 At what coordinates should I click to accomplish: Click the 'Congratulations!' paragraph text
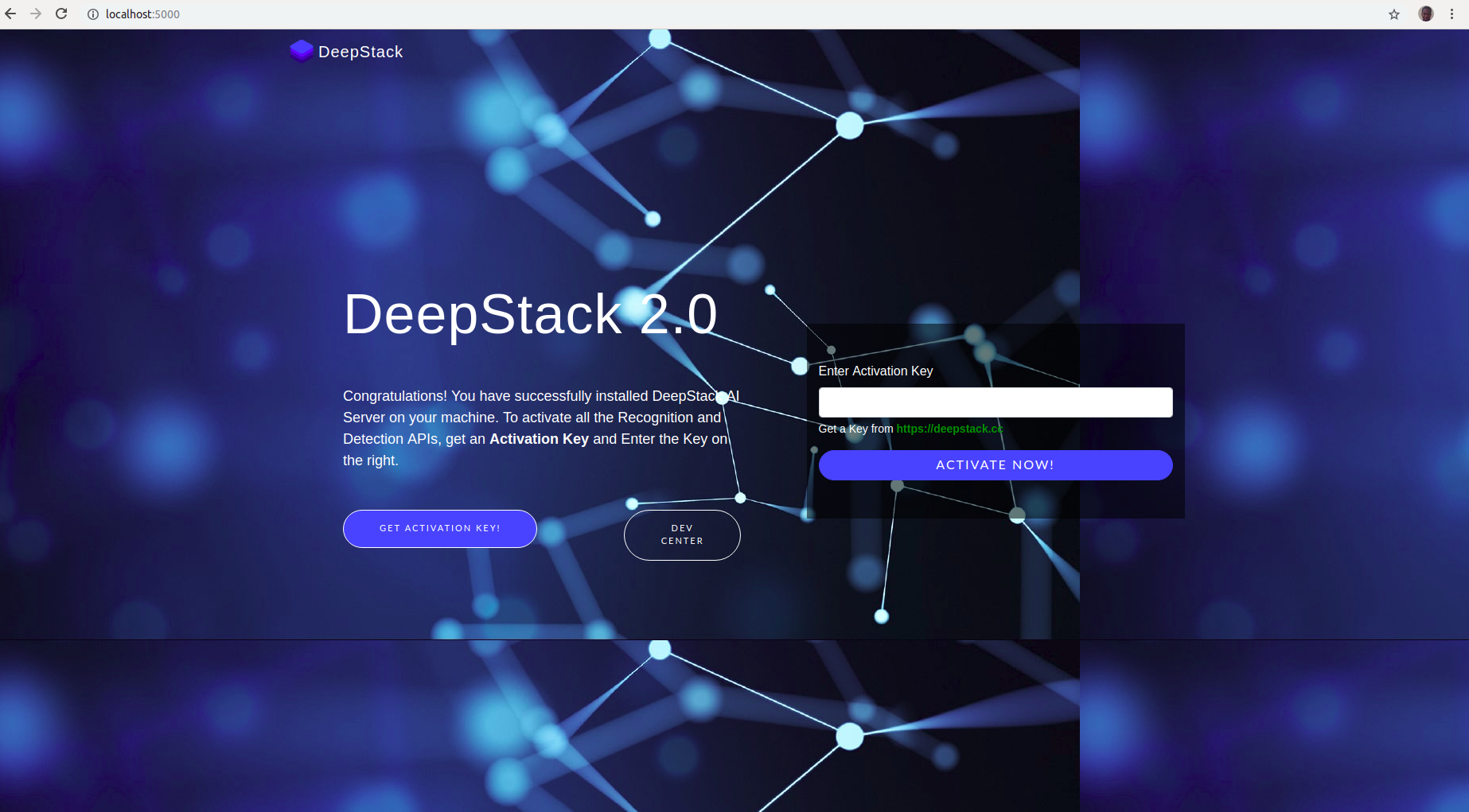click(541, 428)
